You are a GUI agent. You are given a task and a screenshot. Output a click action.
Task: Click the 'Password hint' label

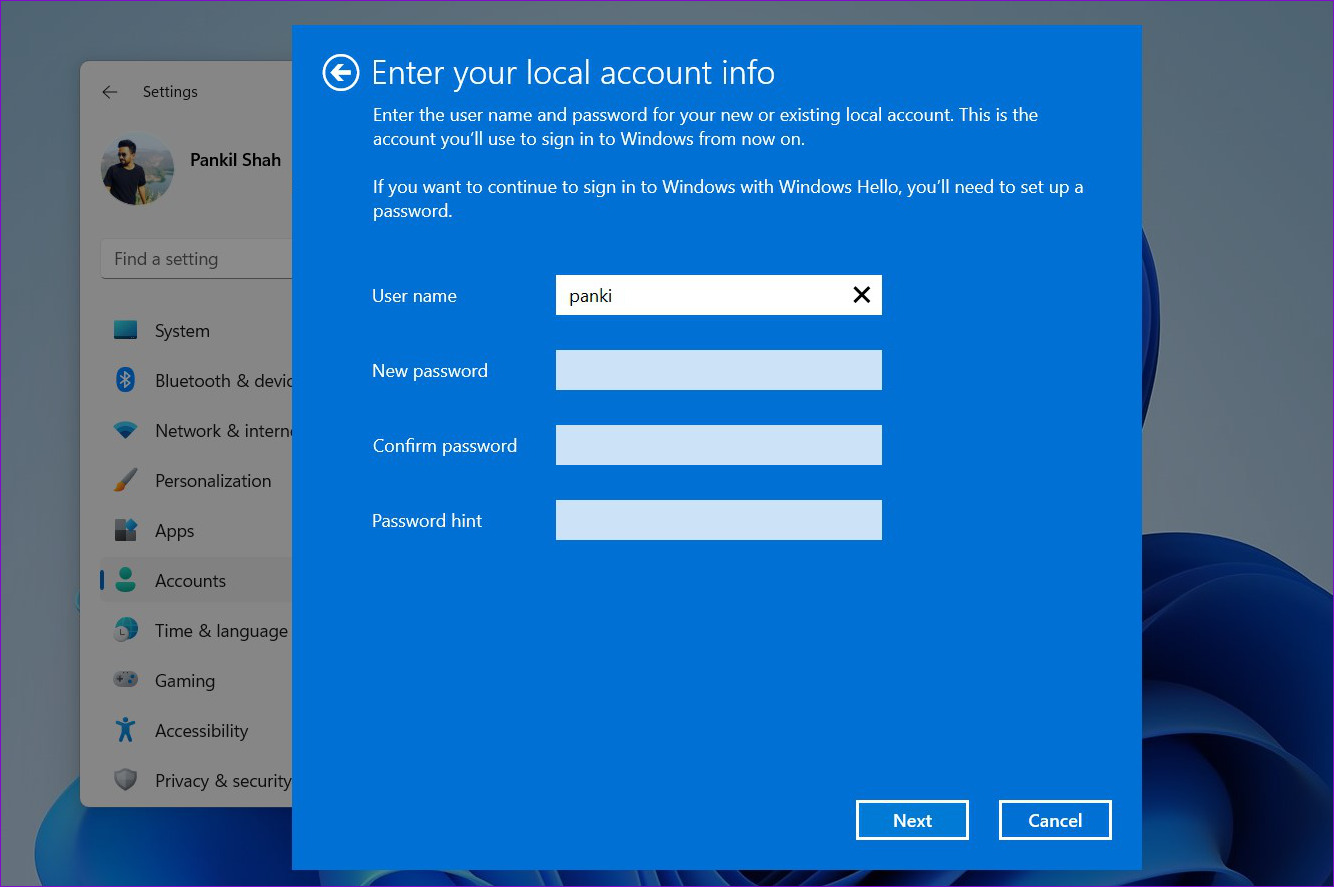tap(427, 521)
